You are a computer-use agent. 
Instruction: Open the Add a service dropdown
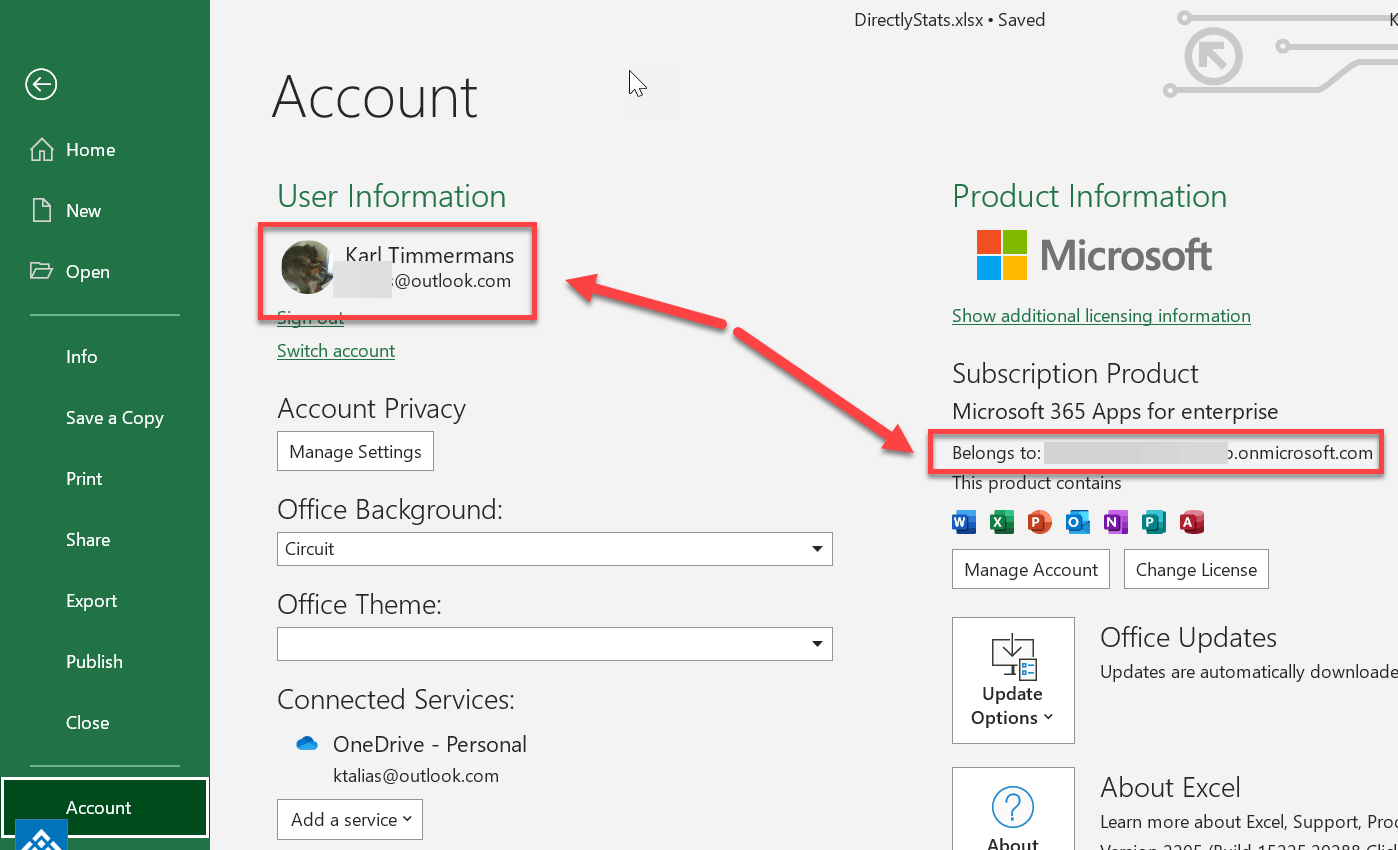point(350,819)
